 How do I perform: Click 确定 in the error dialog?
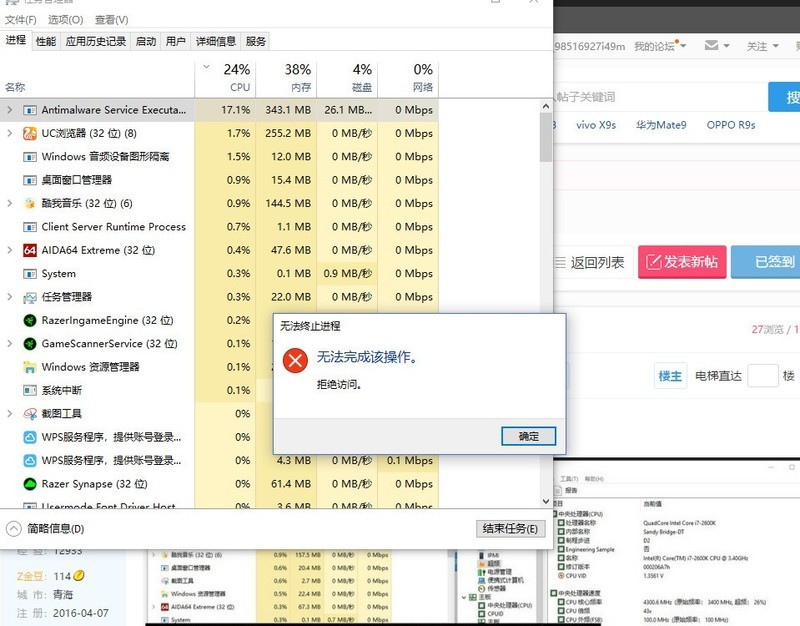[x=529, y=436]
